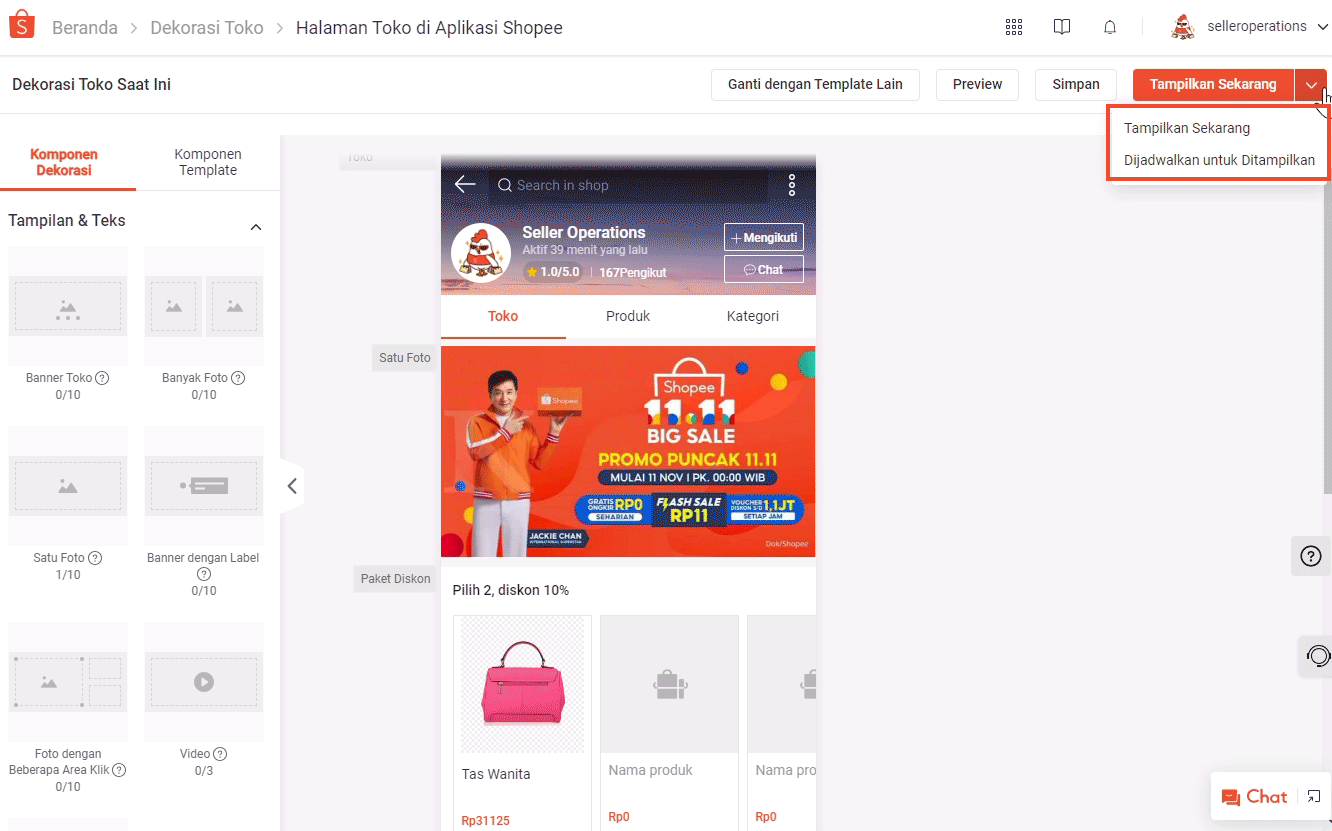Switch to the Komponen Template tab
1332x831 pixels.
(x=207, y=161)
